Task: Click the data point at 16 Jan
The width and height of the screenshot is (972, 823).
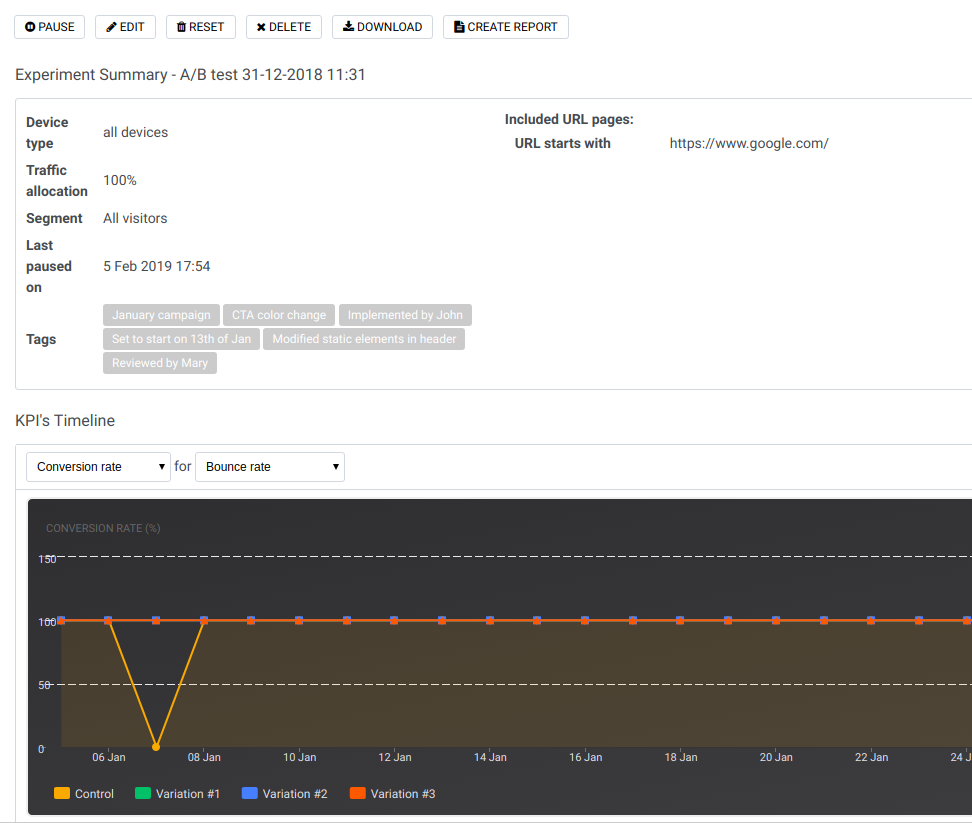Action: click(585, 620)
